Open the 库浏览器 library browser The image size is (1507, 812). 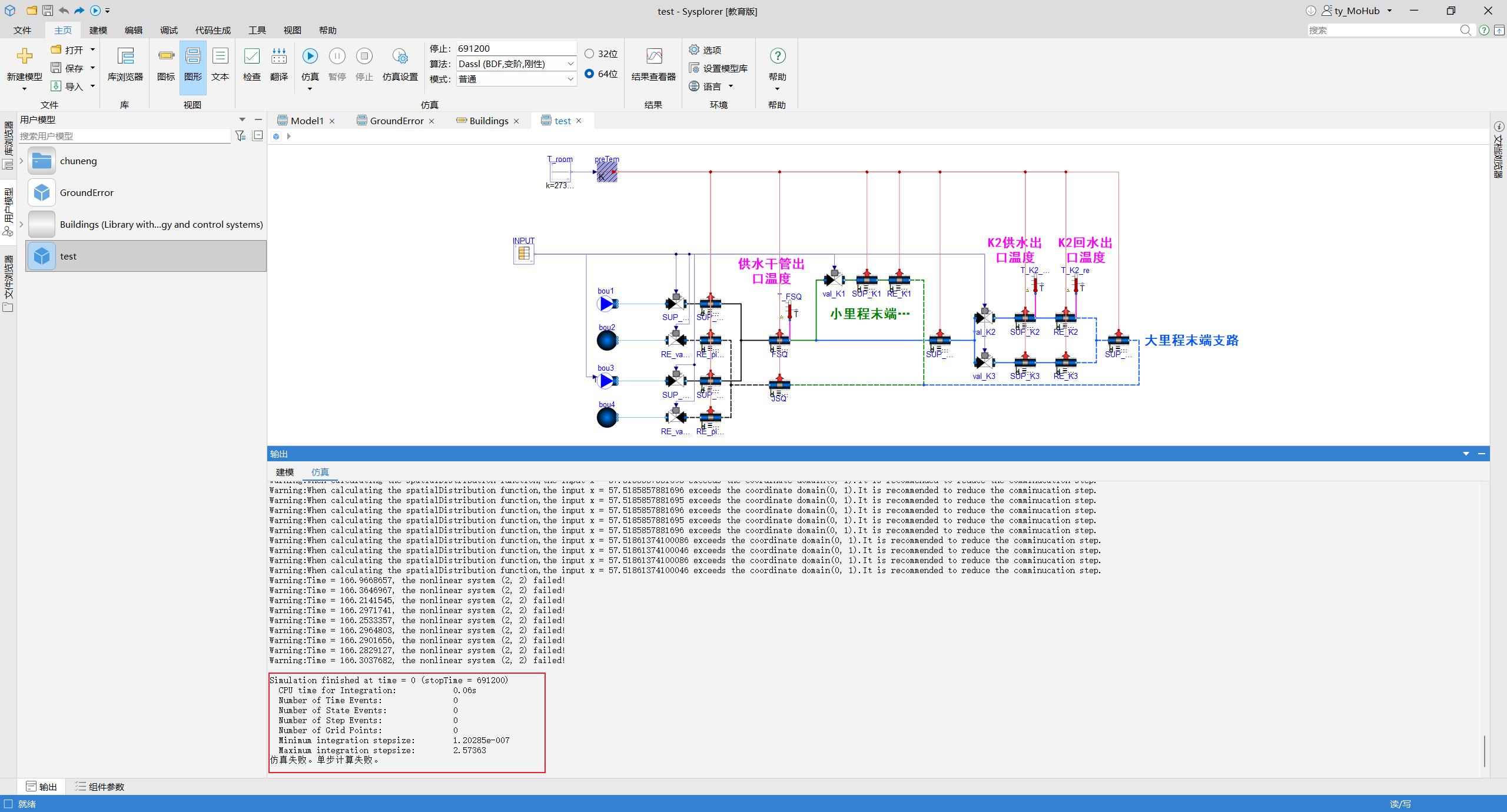click(125, 65)
